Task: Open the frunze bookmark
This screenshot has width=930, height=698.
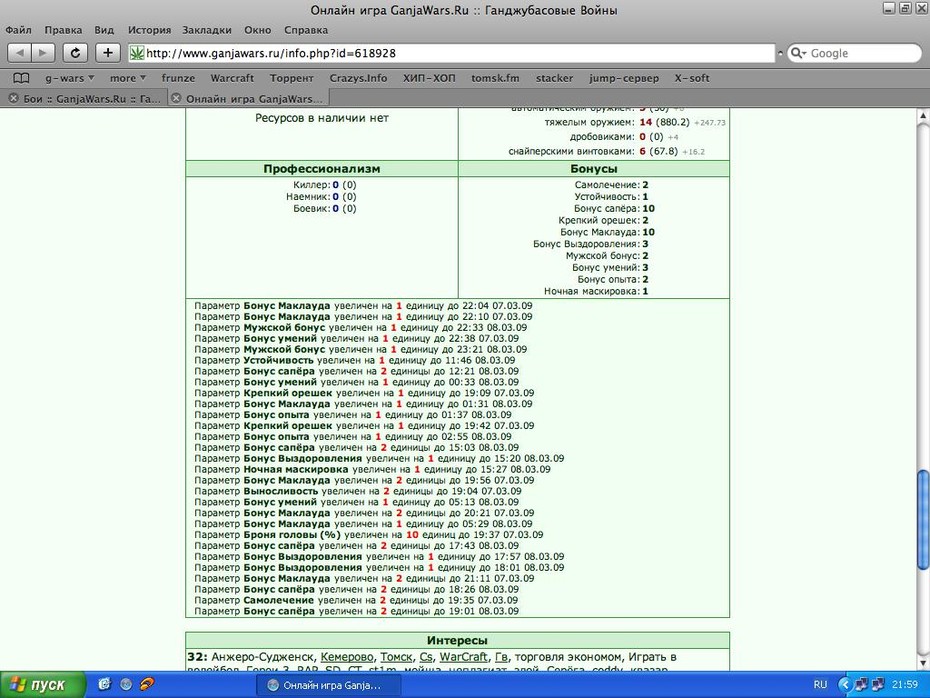Action: pyautogui.click(x=178, y=78)
